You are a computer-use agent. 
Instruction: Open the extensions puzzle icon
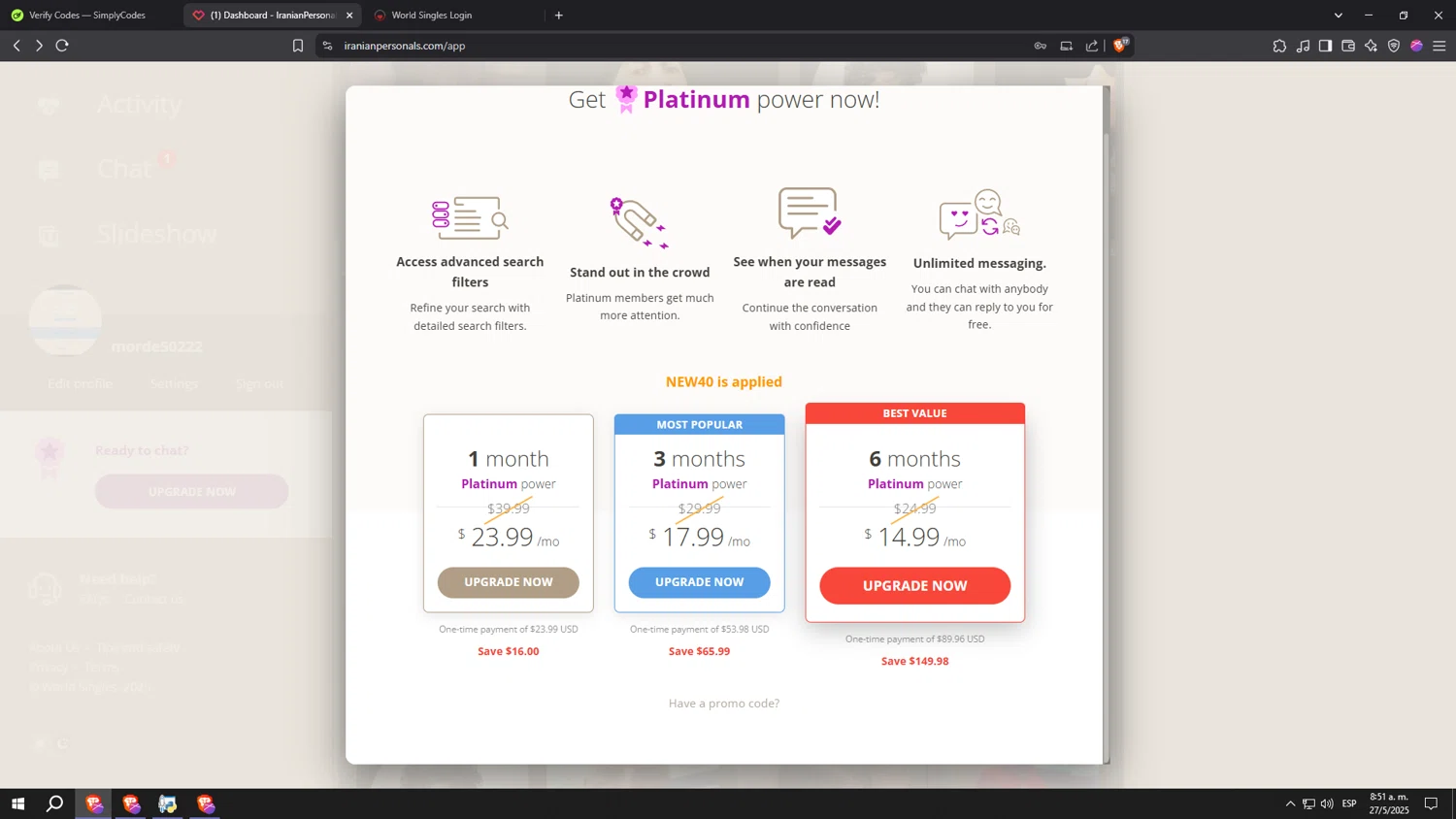[x=1279, y=46]
